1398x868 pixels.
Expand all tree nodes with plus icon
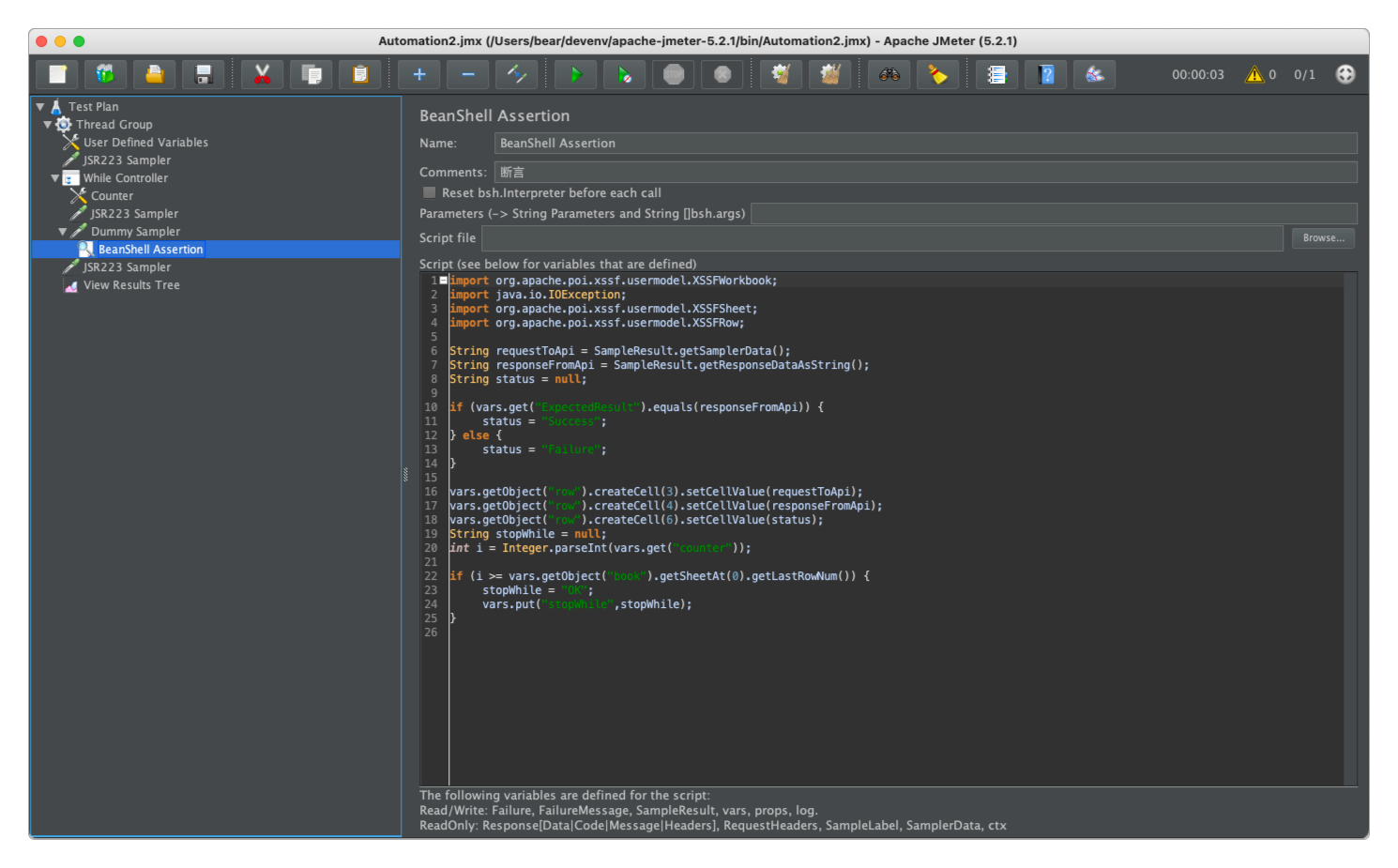pos(419,74)
